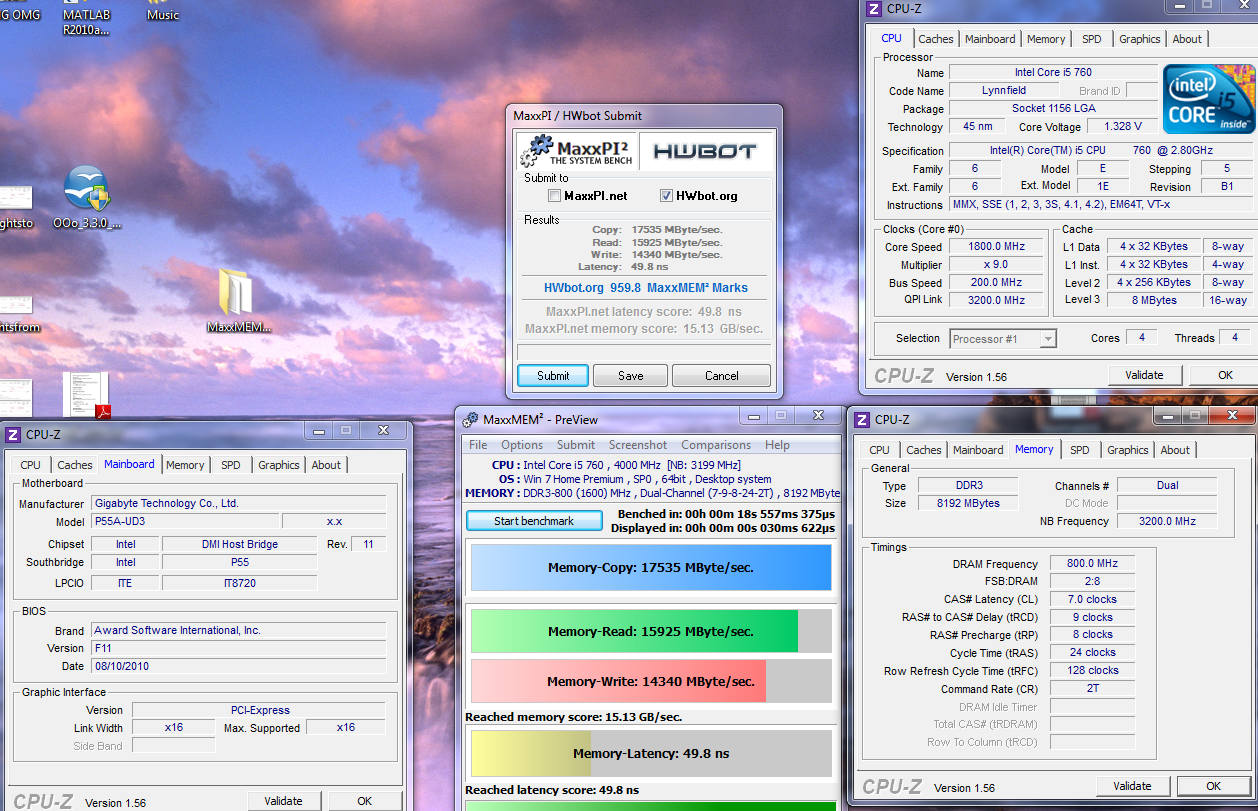The height and width of the screenshot is (811, 1258).
Task: Click the Memory-Copy result bar
Action: coord(651,568)
